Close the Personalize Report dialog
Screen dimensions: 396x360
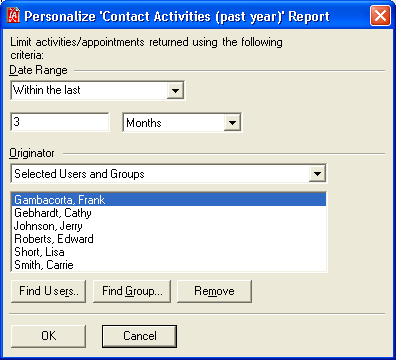click(x=380, y=16)
